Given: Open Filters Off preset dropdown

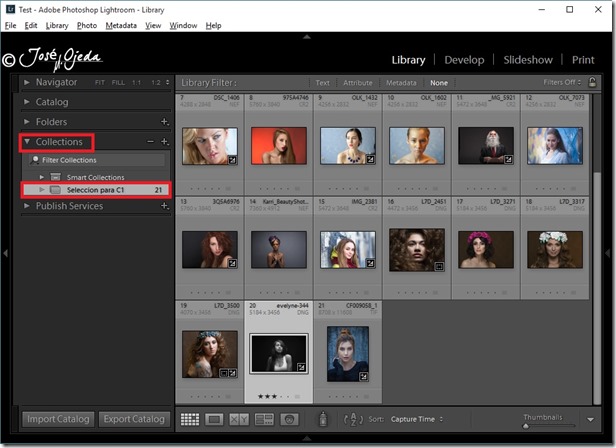Looking at the screenshot, I should point(562,83).
